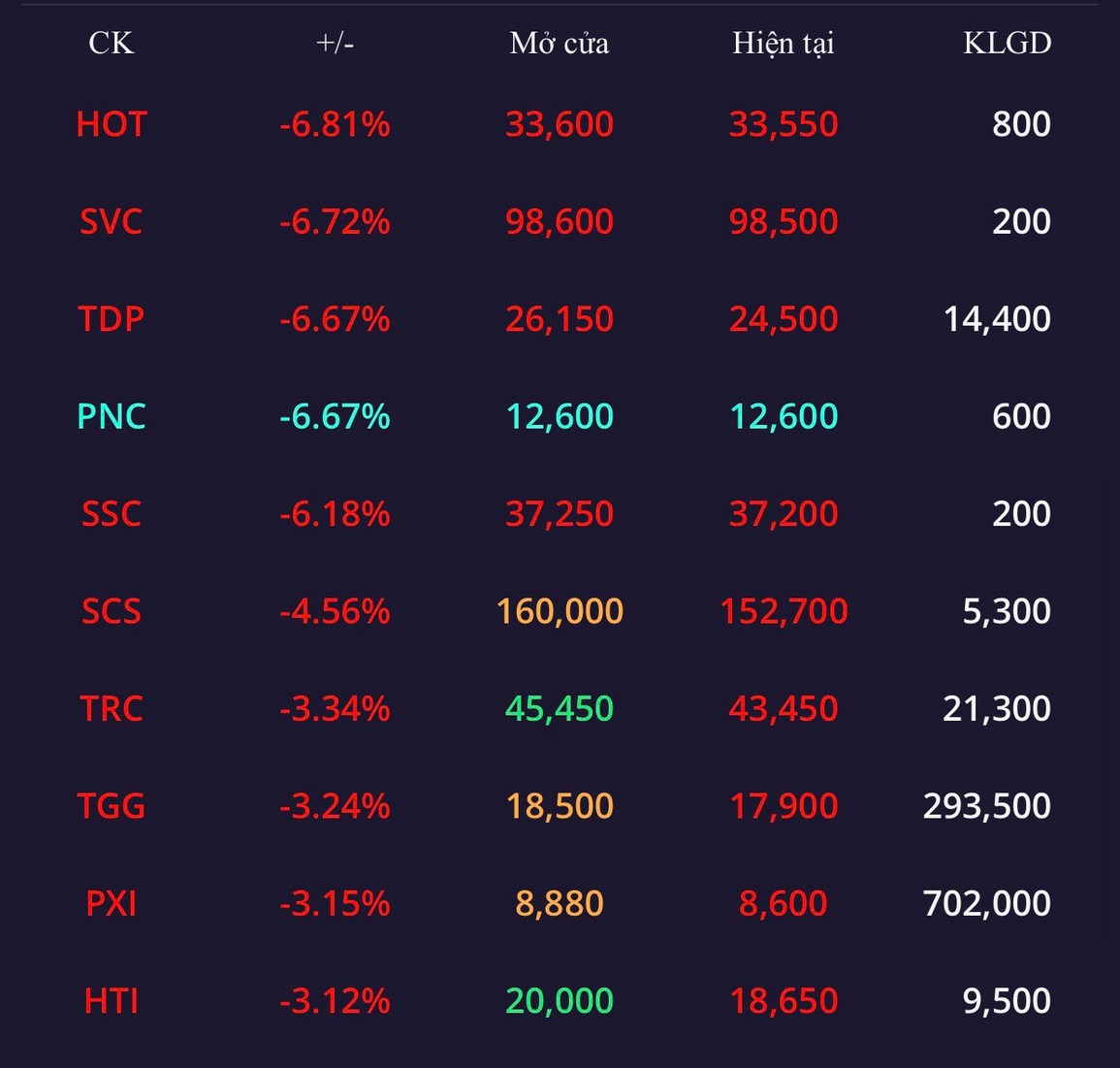Click the 702,000 volume value for PXI
The width and height of the screenshot is (1120, 1068).
(986, 904)
